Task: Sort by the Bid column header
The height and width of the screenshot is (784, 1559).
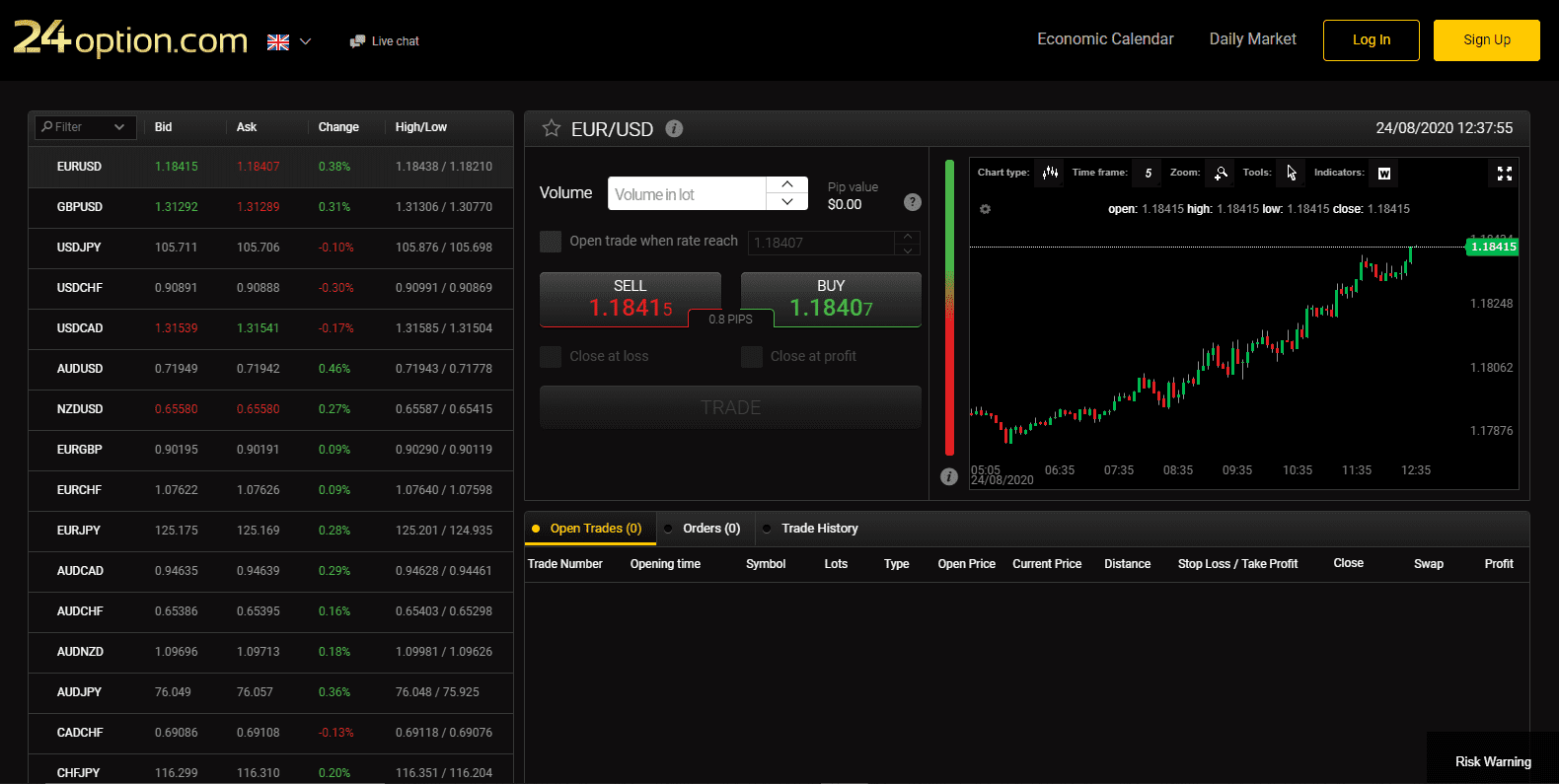Action: pos(164,127)
